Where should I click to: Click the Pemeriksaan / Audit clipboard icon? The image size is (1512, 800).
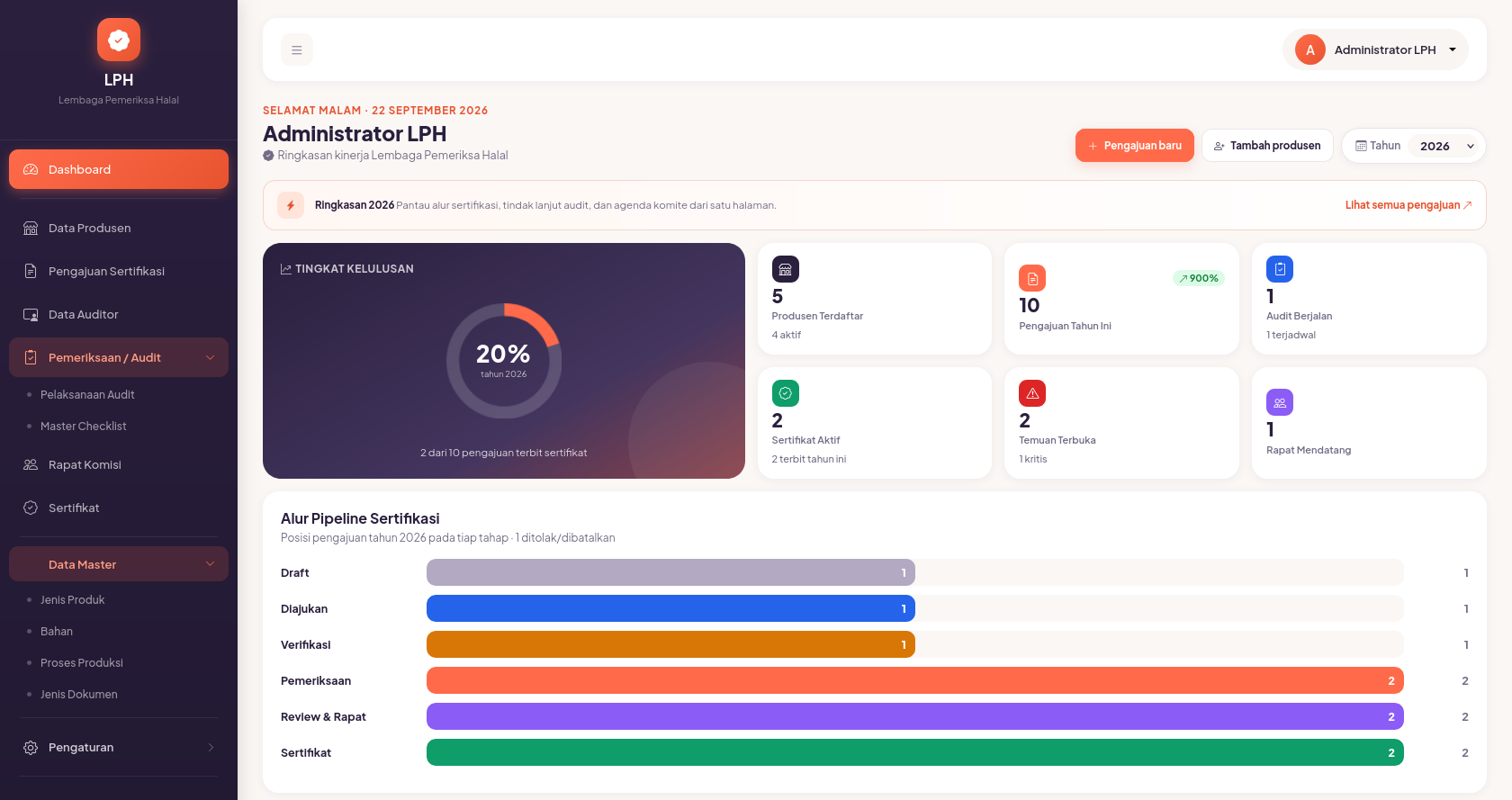point(31,357)
